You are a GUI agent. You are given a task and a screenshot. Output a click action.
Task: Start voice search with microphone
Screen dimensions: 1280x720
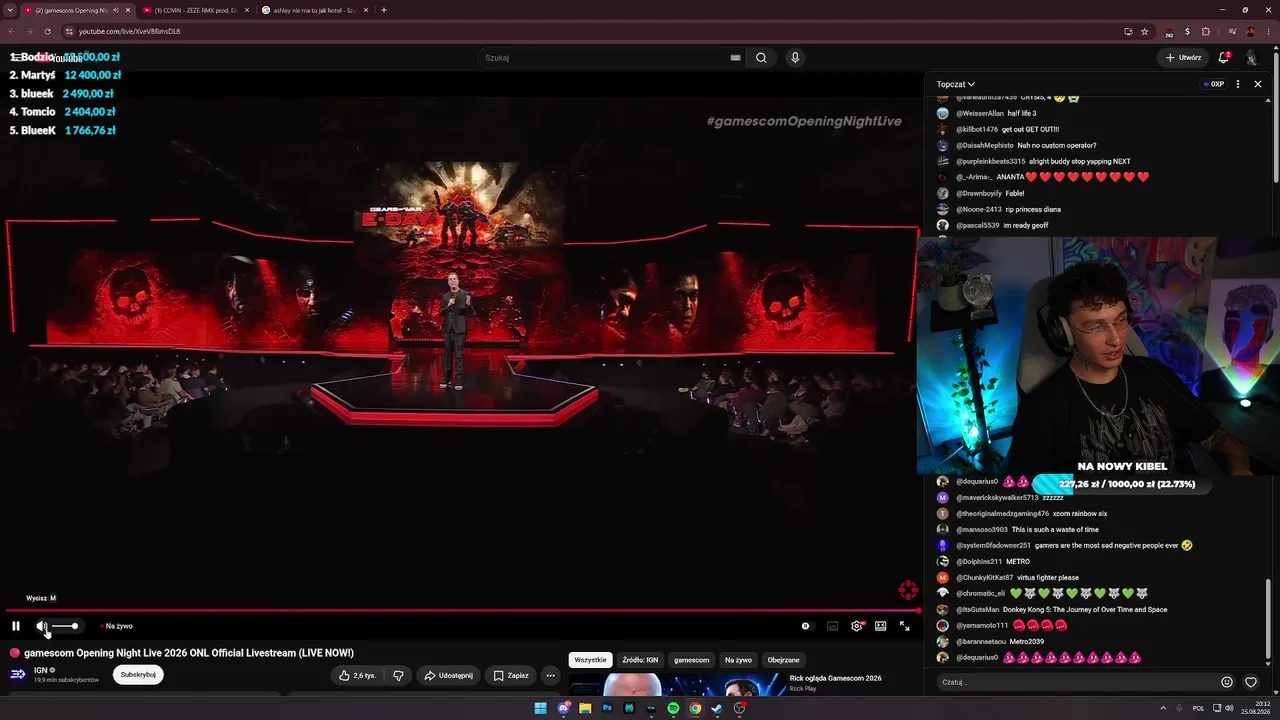795,58
